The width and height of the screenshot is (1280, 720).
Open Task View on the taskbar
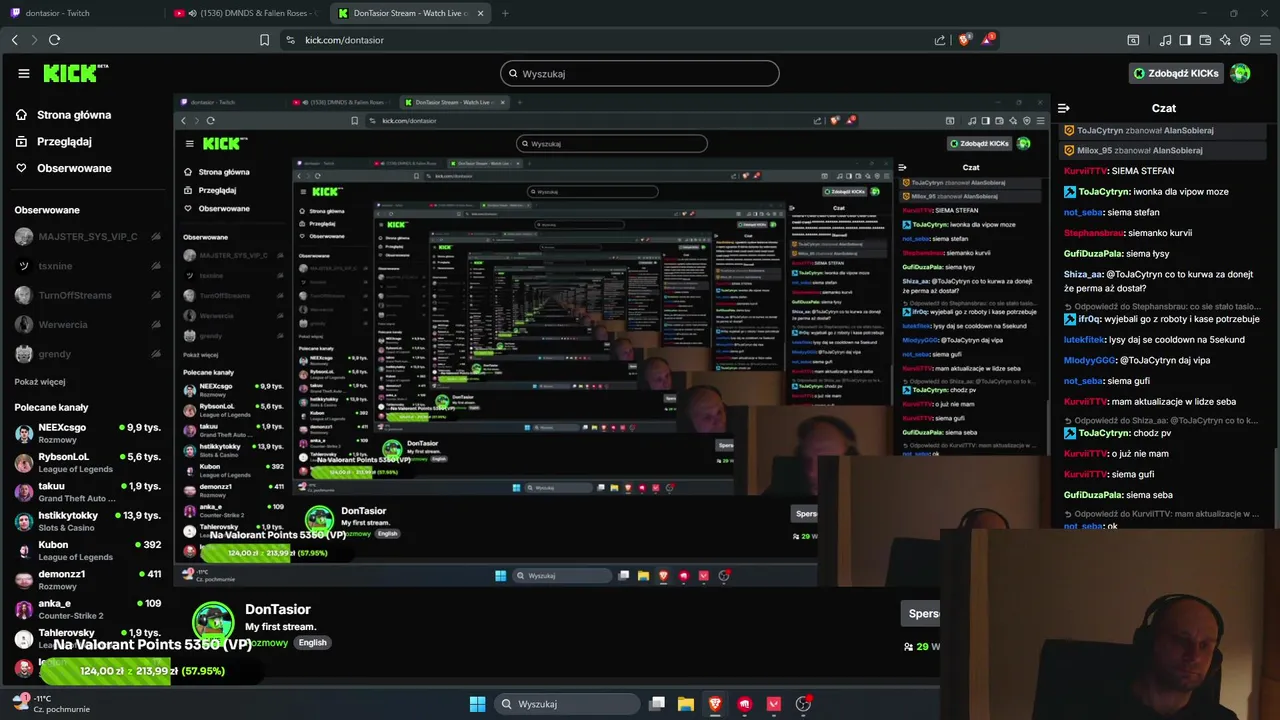(x=657, y=704)
